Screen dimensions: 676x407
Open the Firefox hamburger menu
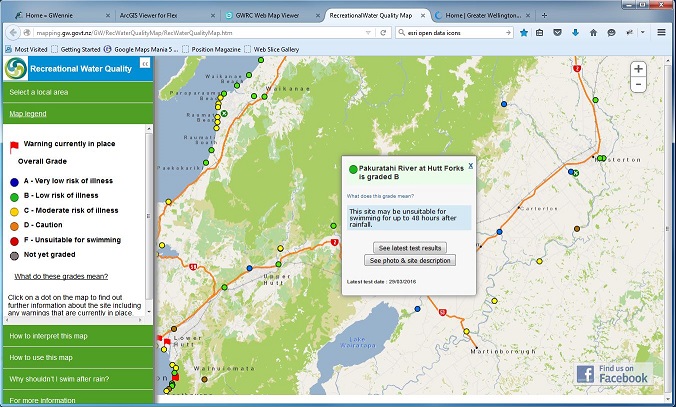coord(661,32)
